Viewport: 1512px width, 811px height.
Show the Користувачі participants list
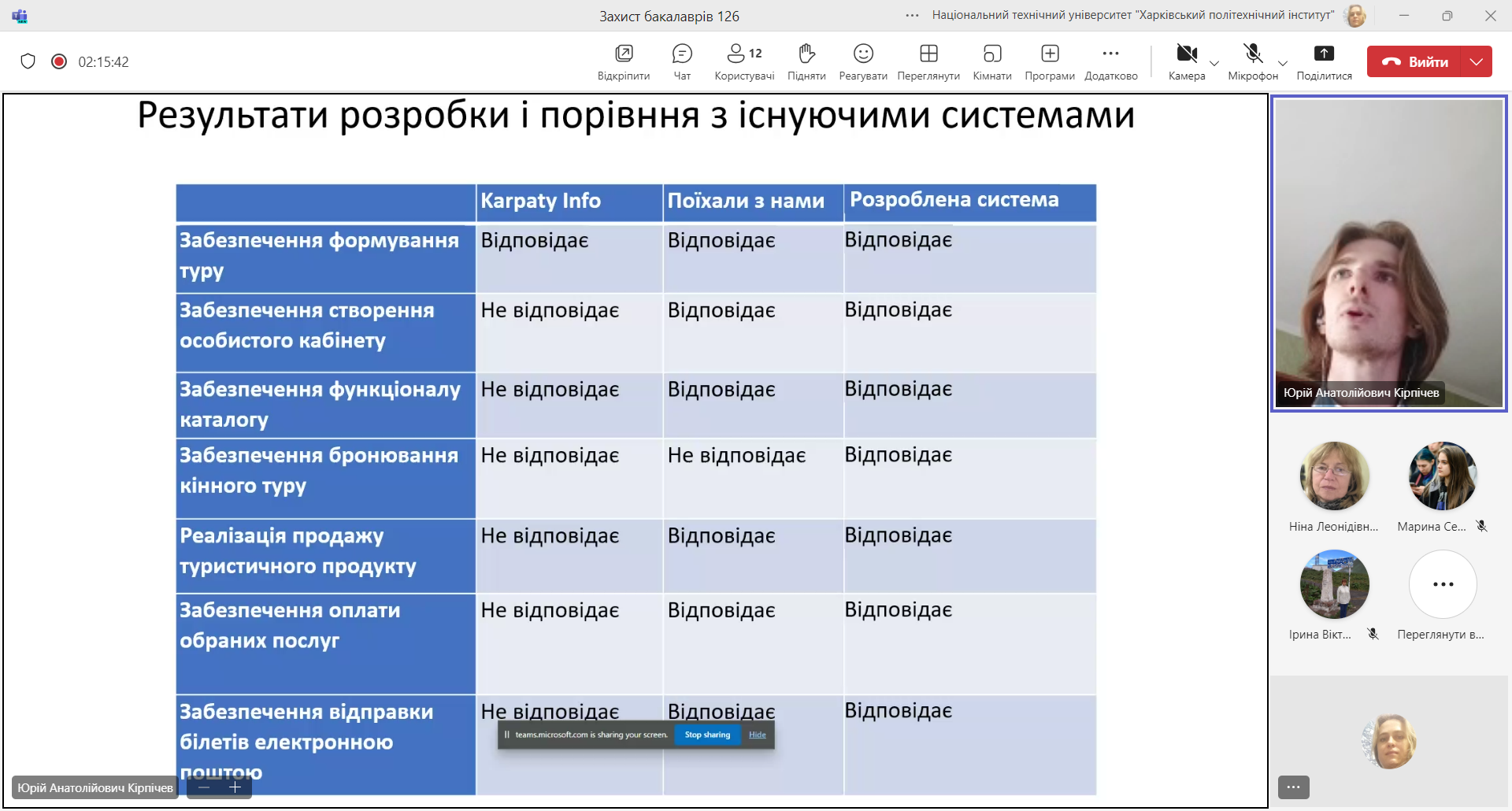pyautogui.click(x=743, y=61)
